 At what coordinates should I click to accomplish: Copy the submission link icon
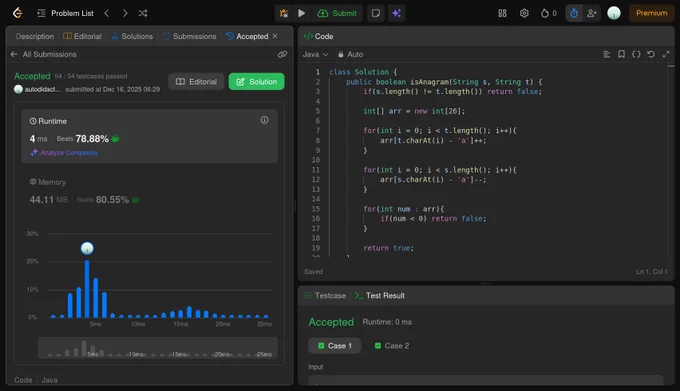[282, 54]
